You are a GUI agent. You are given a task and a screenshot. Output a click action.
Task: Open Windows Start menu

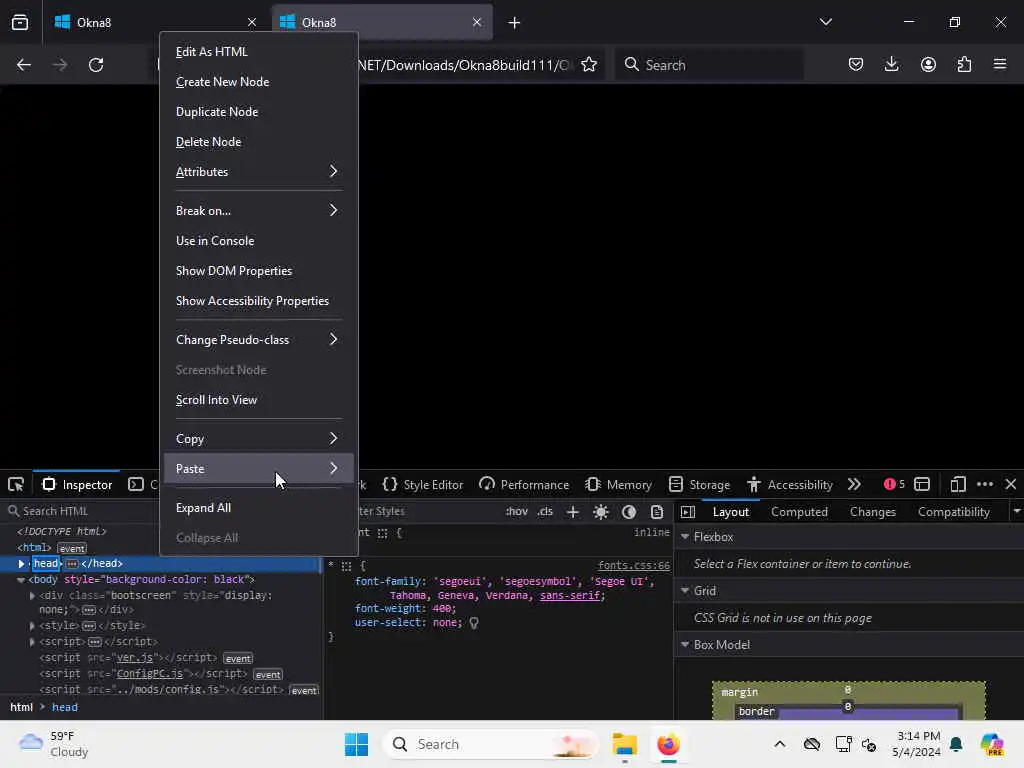coord(357,744)
